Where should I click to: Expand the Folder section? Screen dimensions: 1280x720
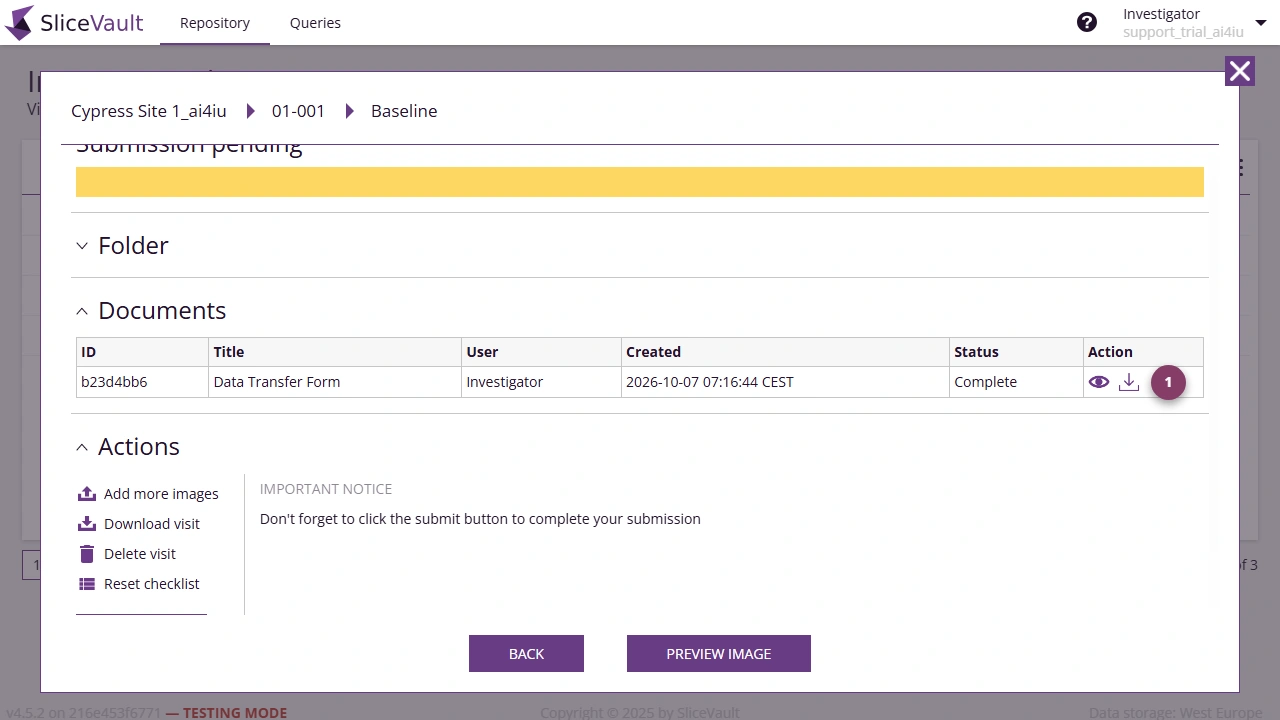(x=82, y=246)
